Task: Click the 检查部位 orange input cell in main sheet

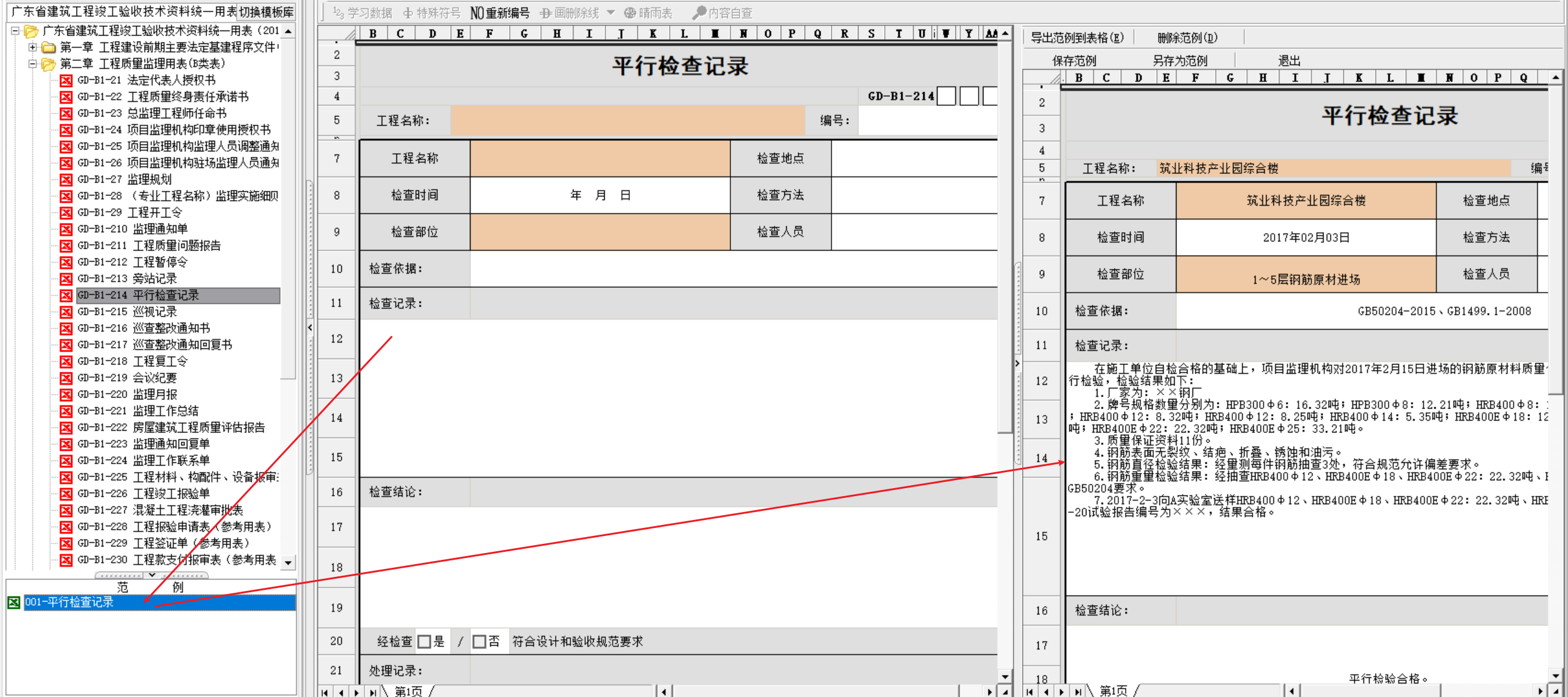Action: (x=600, y=232)
